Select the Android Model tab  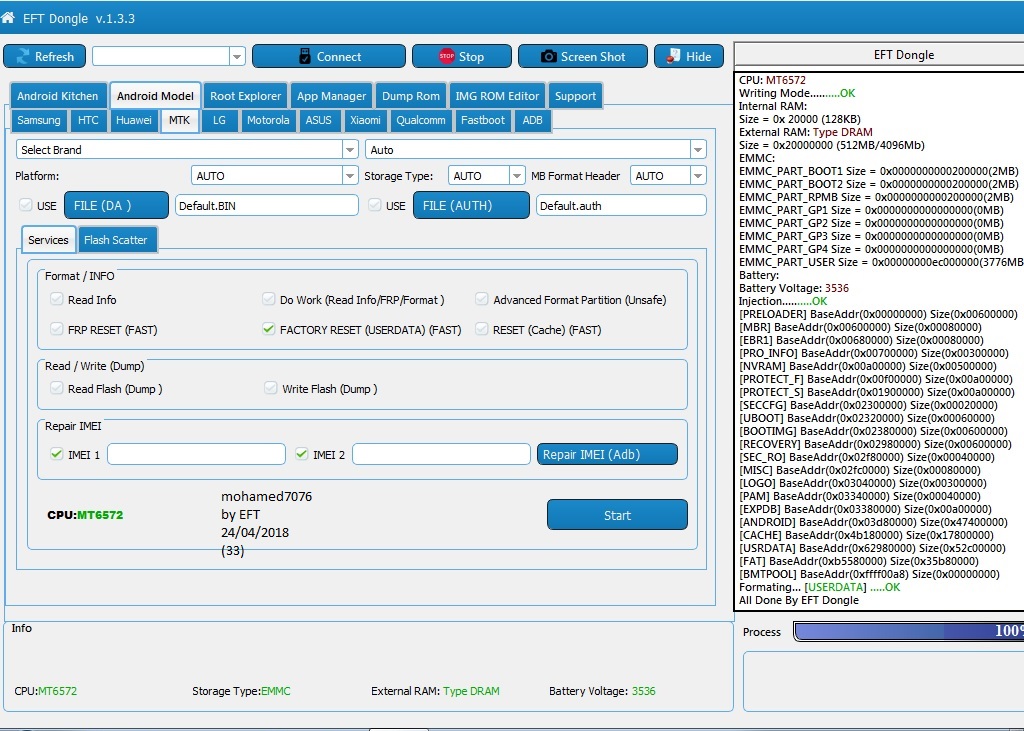point(155,96)
